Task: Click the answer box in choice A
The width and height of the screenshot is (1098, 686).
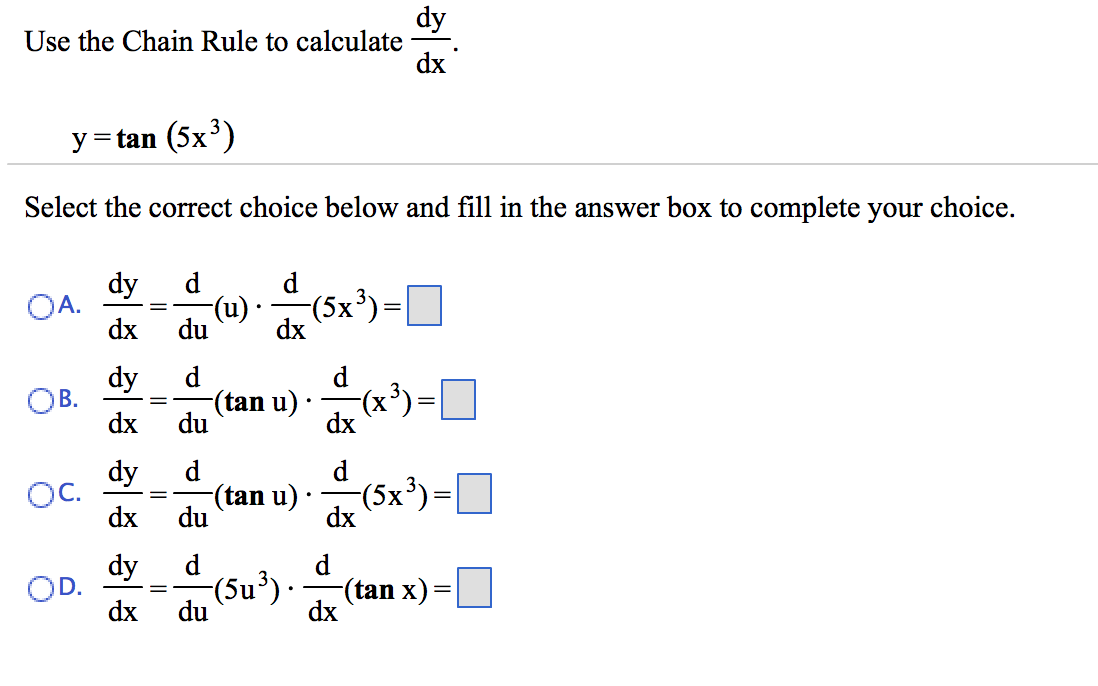Action: (x=424, y=306)
